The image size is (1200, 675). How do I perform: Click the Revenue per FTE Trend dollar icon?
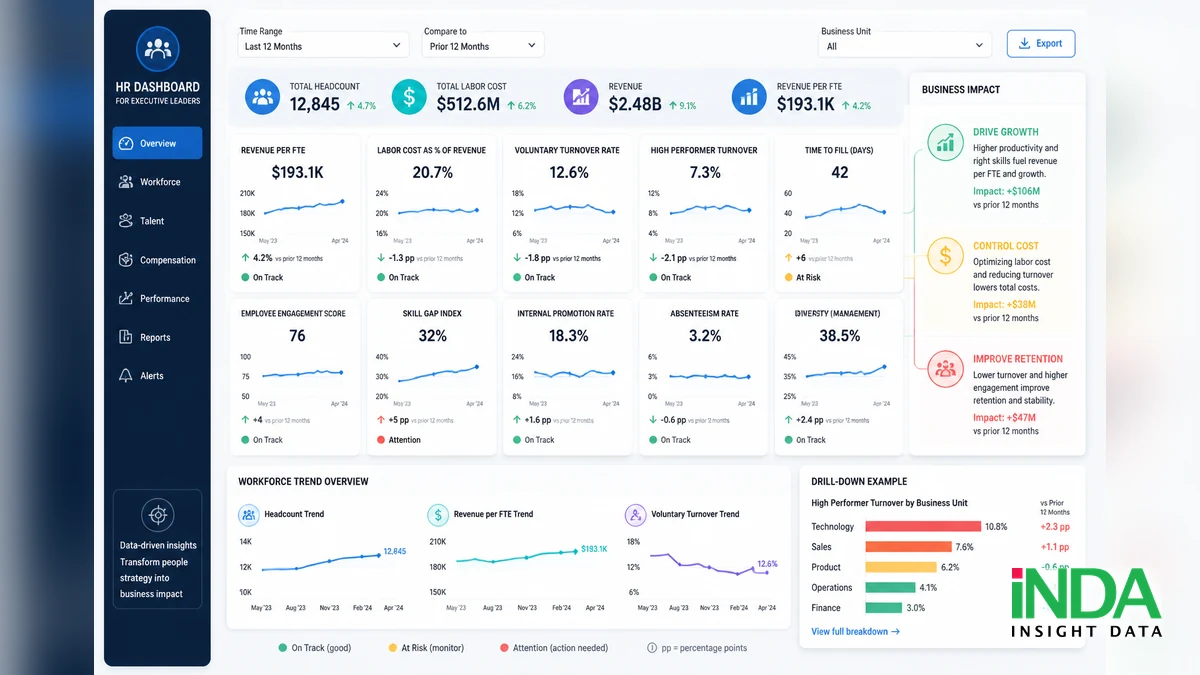pos(438,515)
